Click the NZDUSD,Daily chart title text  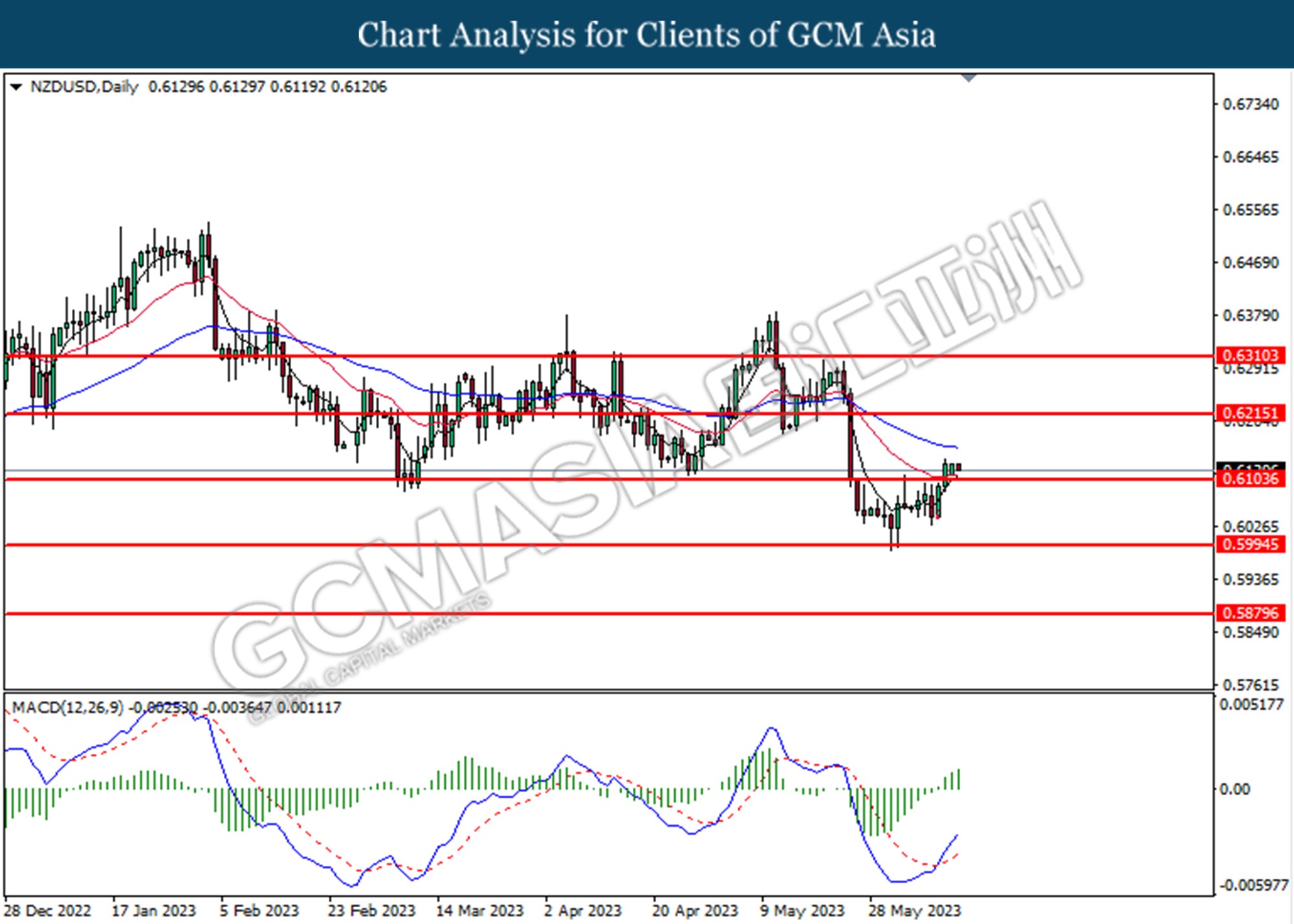(84, 87)
